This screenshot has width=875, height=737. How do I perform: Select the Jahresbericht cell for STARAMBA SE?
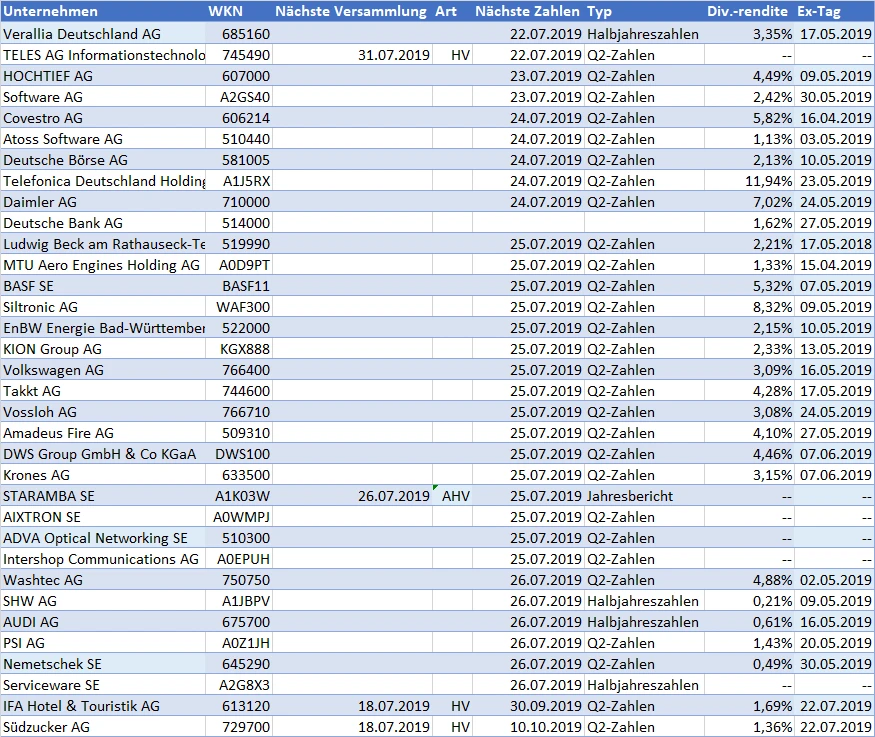point(630,496)
